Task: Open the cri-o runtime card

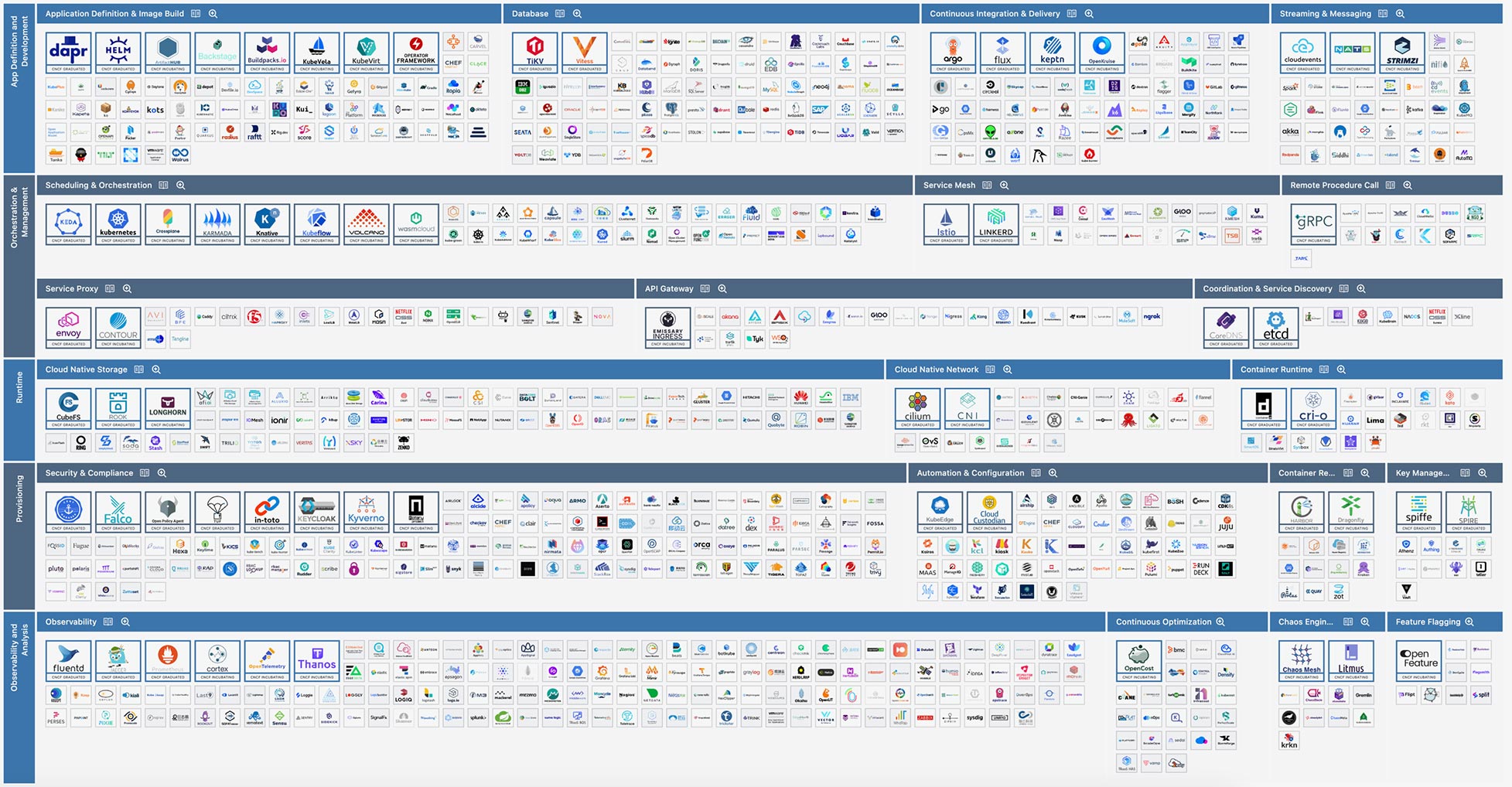Action: point(1313,409)
